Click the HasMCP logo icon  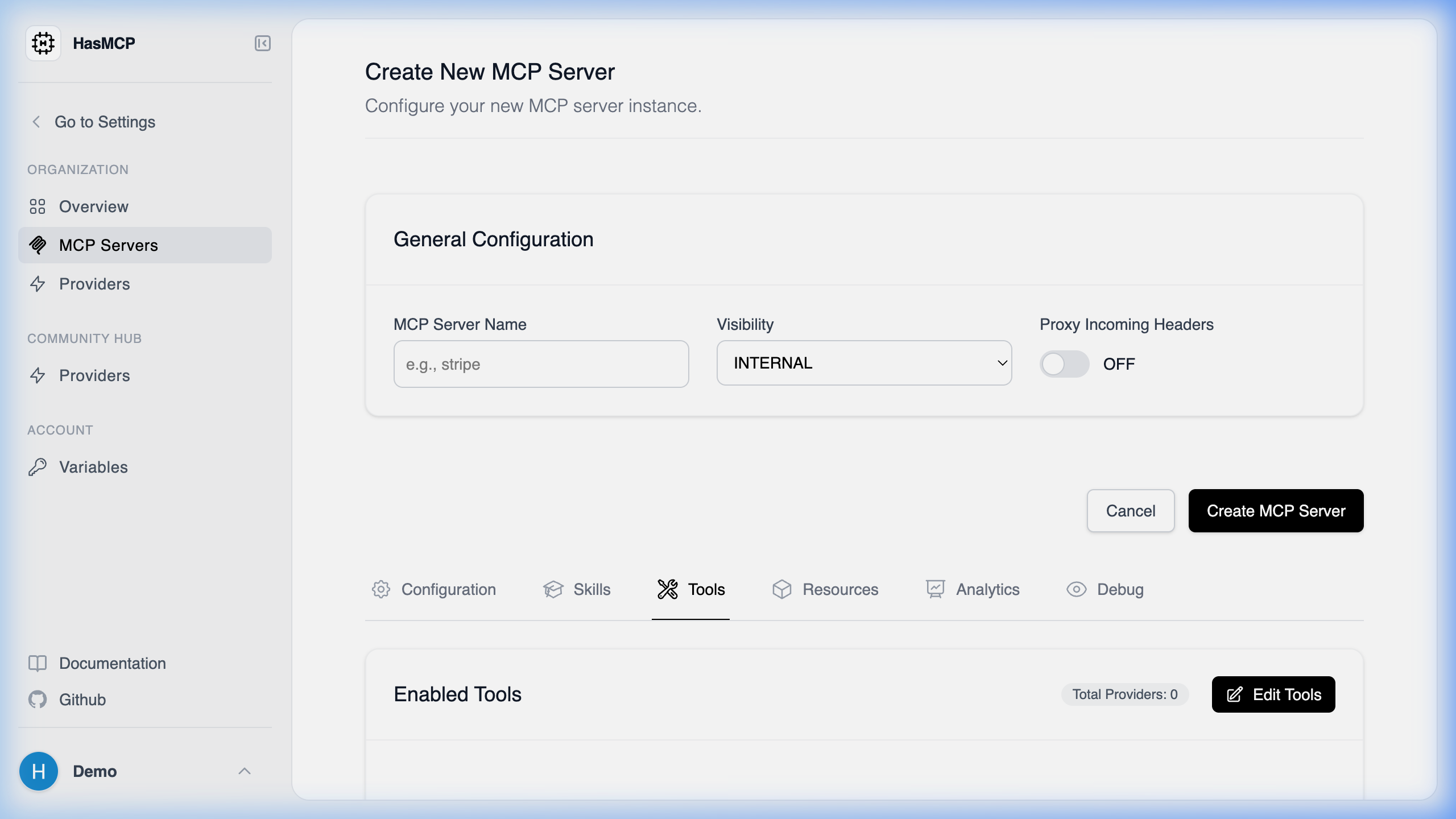coord(43,43)
